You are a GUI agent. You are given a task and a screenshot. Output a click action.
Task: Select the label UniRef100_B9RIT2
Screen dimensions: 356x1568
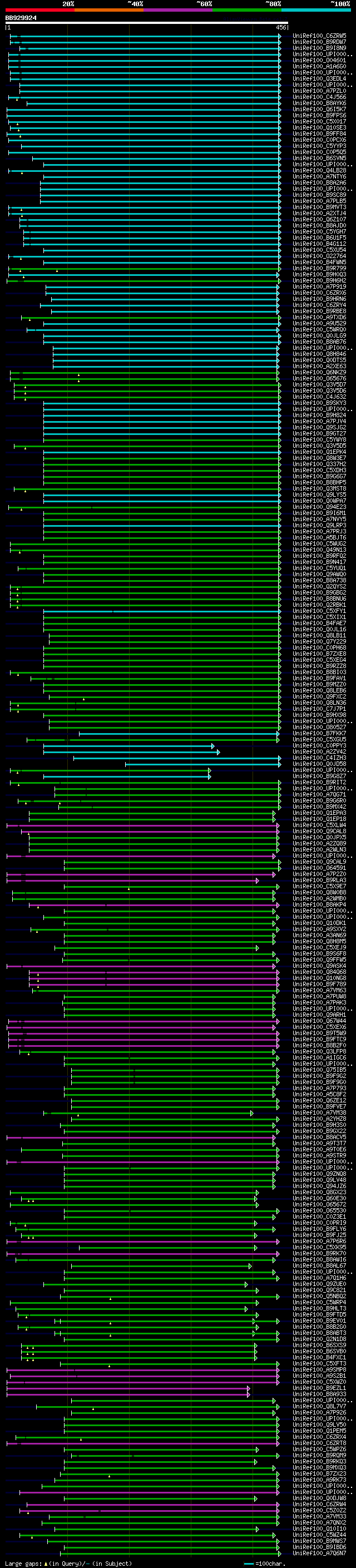(319, 782)
